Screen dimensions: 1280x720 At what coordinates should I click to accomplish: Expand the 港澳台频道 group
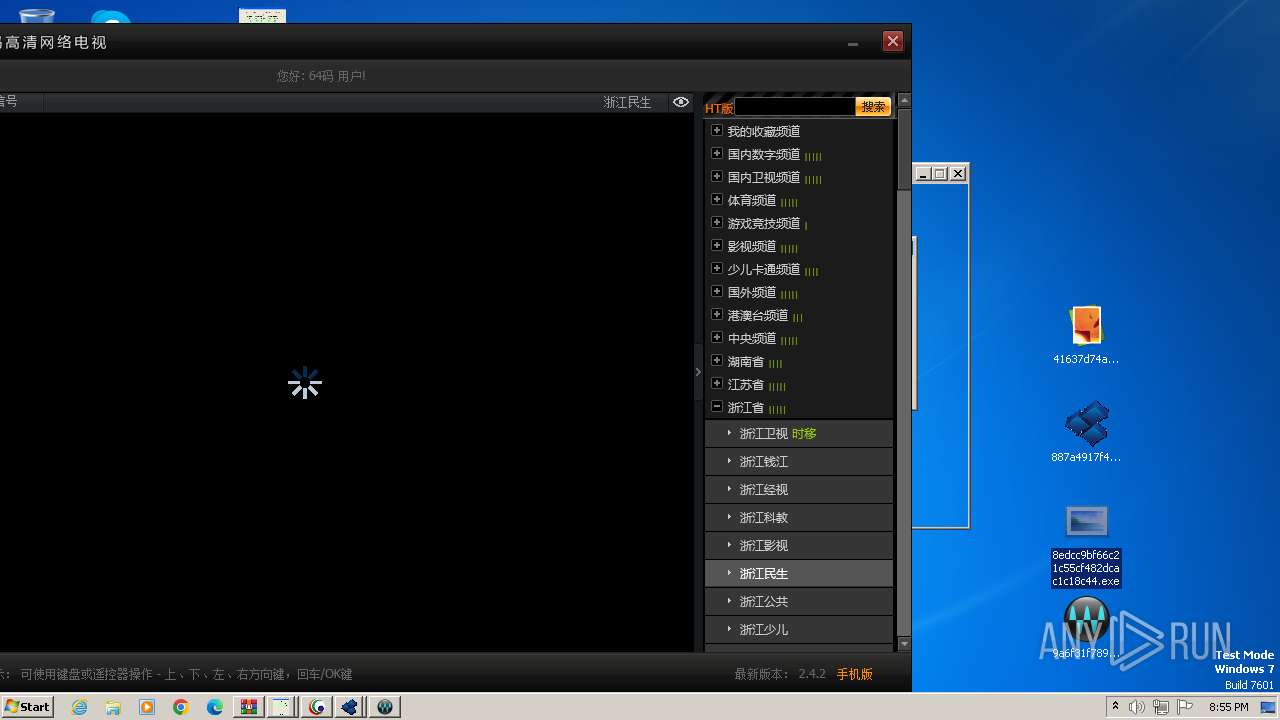tap(717, 315)
